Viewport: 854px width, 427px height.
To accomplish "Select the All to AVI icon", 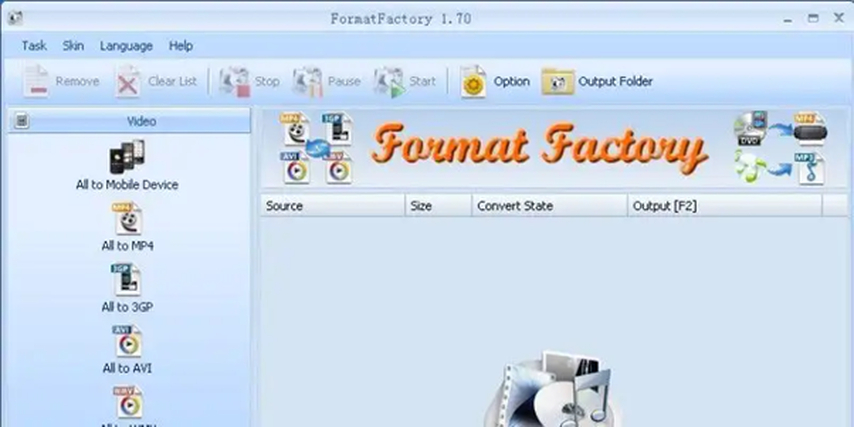I will pos(127,341).
